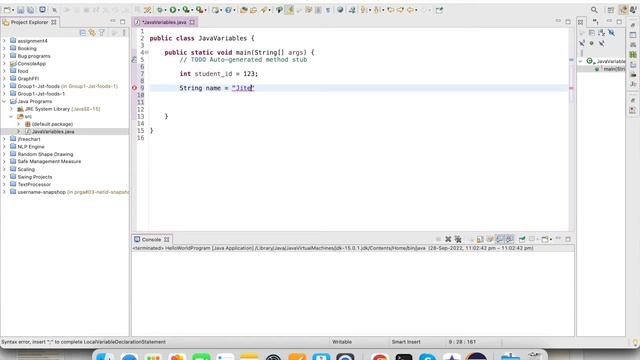This screenshot has height=360, width=640.
Task: Toggle Block Selection mode icon
Action: 318,10
